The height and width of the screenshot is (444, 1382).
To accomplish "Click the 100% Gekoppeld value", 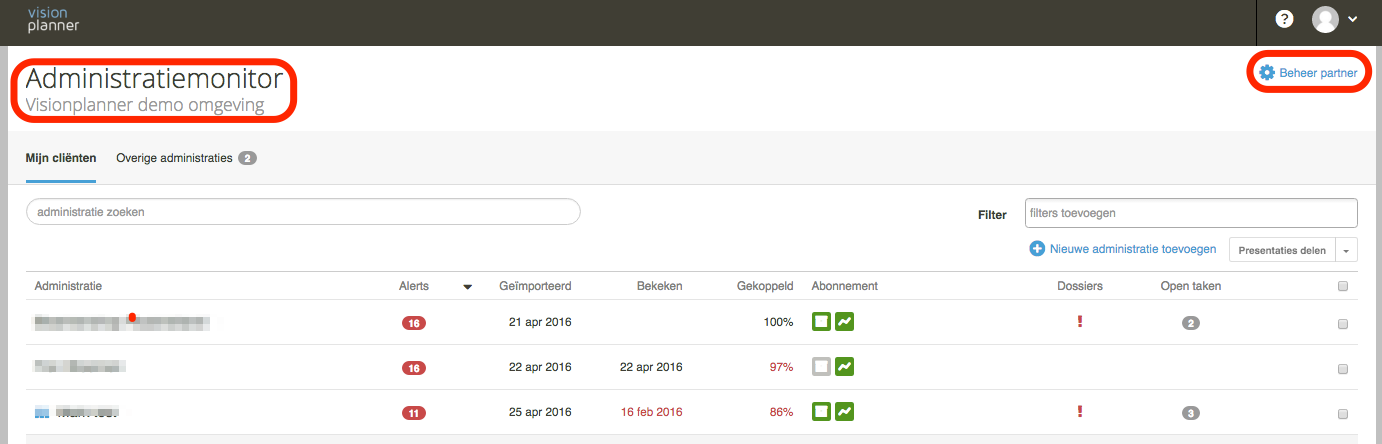I will click(x=777, y=322).
